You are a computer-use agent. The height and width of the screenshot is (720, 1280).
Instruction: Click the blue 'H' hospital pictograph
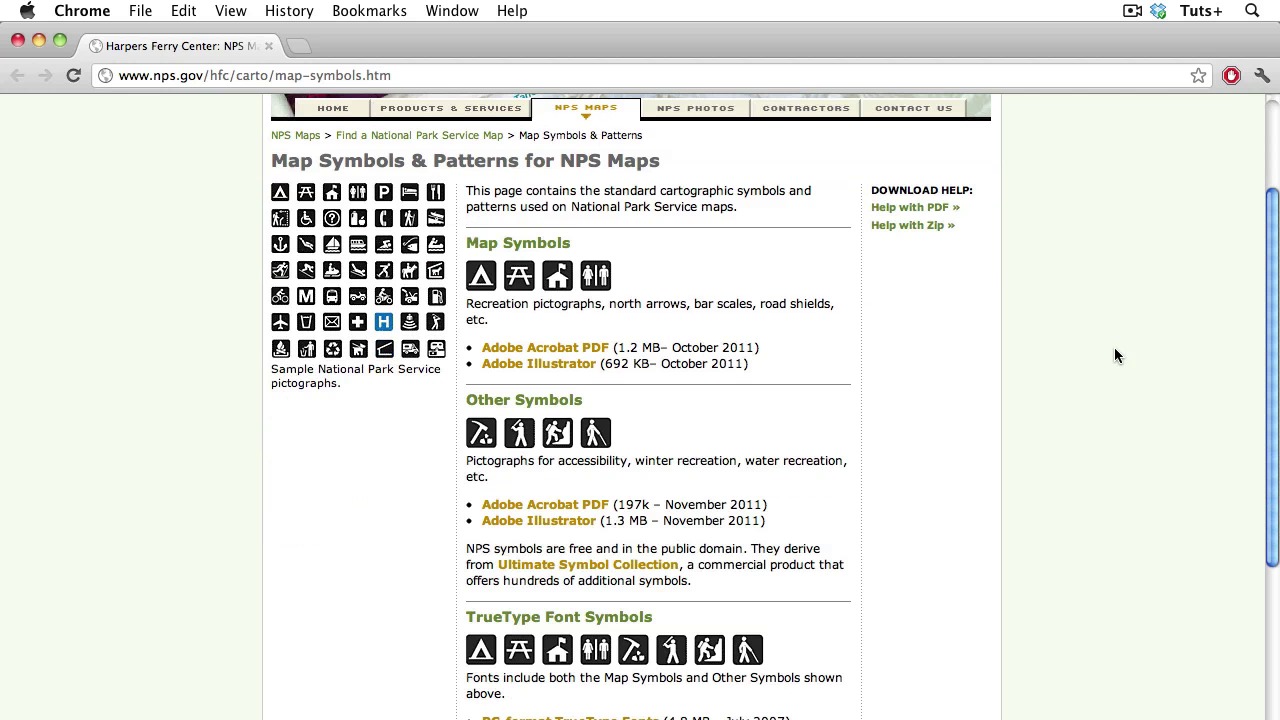click(384, 322)
